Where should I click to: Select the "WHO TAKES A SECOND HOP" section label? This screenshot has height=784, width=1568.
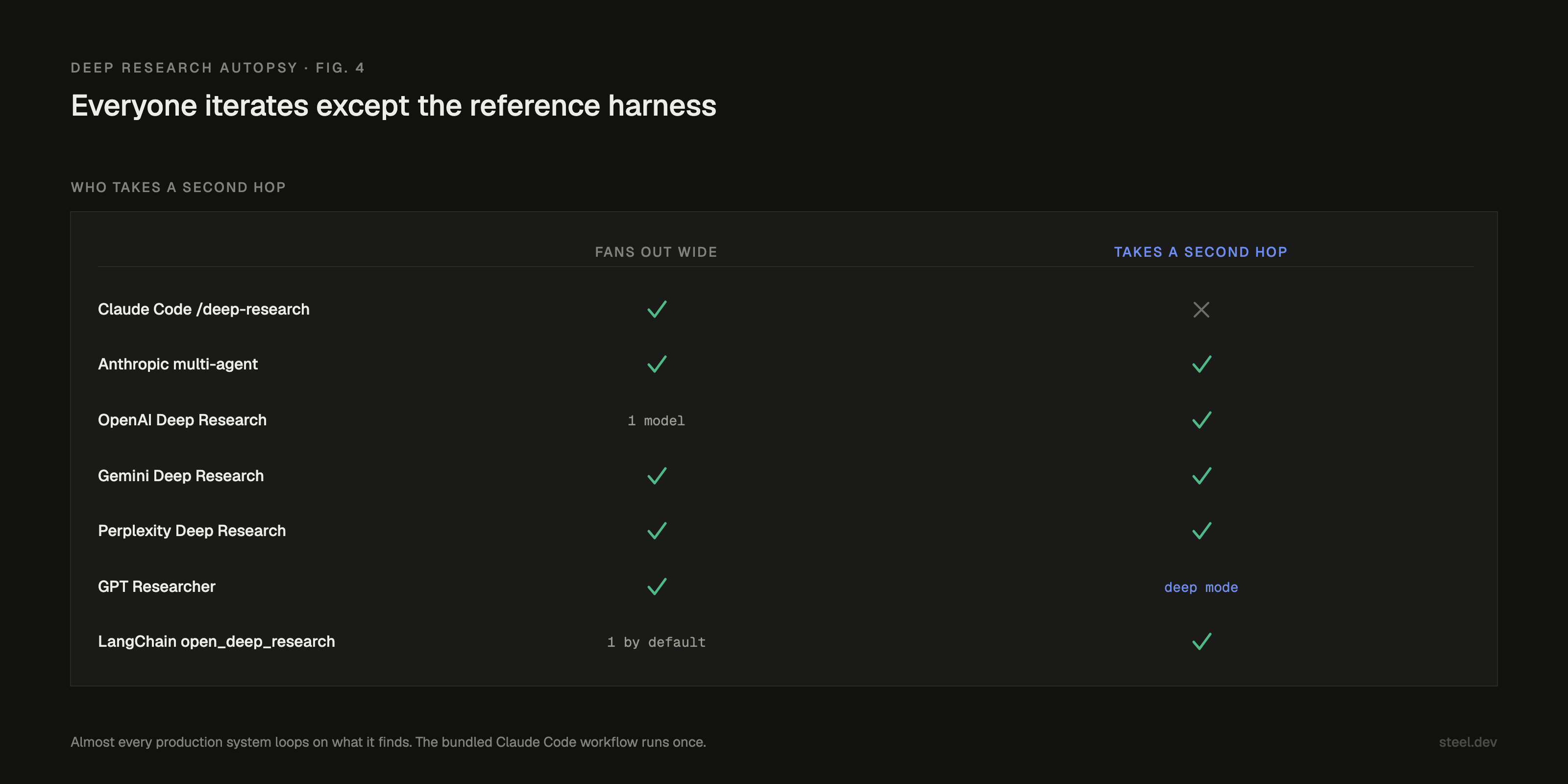click(178, 188)
